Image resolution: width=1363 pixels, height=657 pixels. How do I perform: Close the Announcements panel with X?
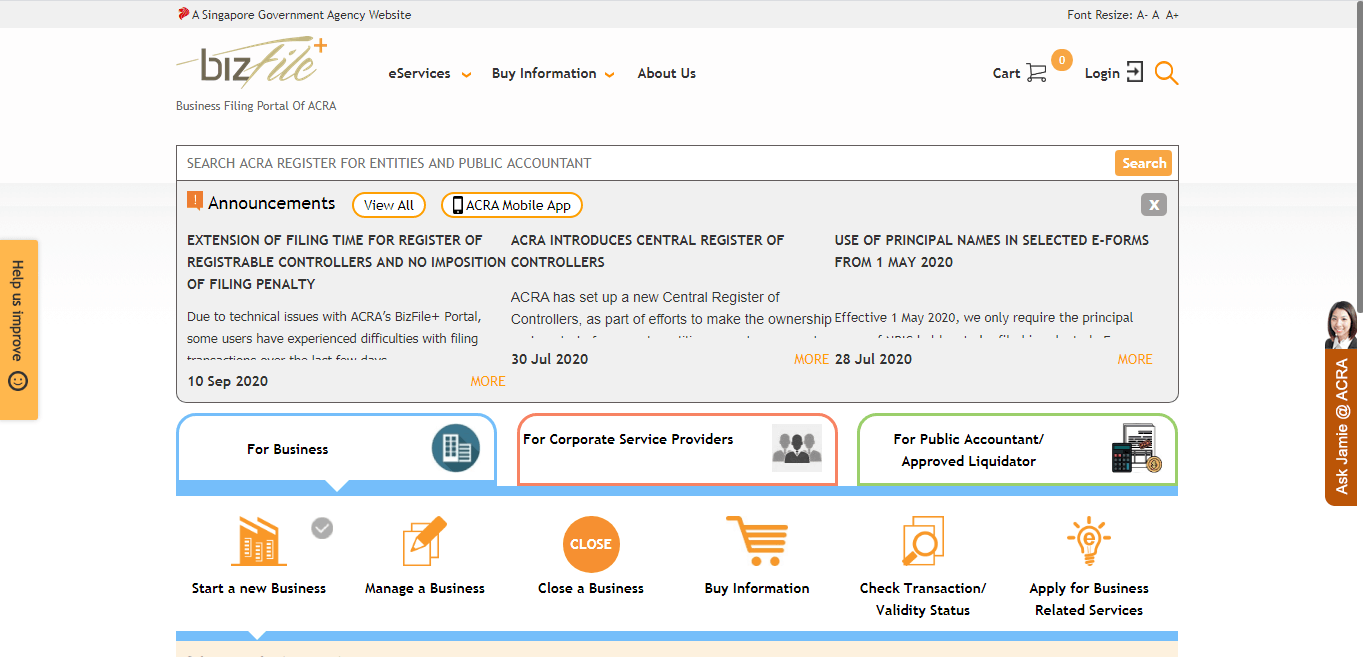tap(1154, 205)
